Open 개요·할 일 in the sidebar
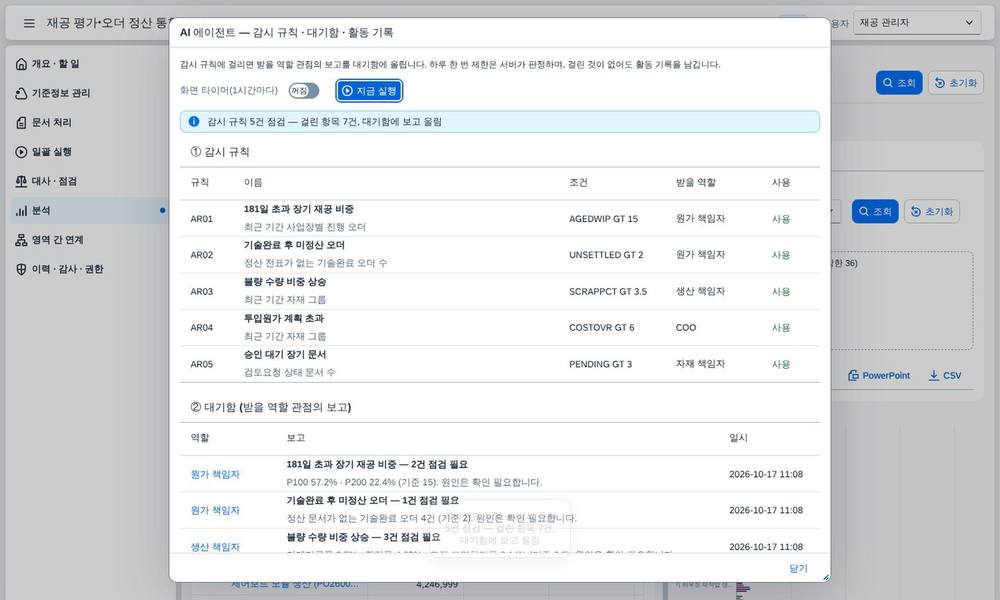The width and height of the screenshot is (1000, 600). point(89,64)
